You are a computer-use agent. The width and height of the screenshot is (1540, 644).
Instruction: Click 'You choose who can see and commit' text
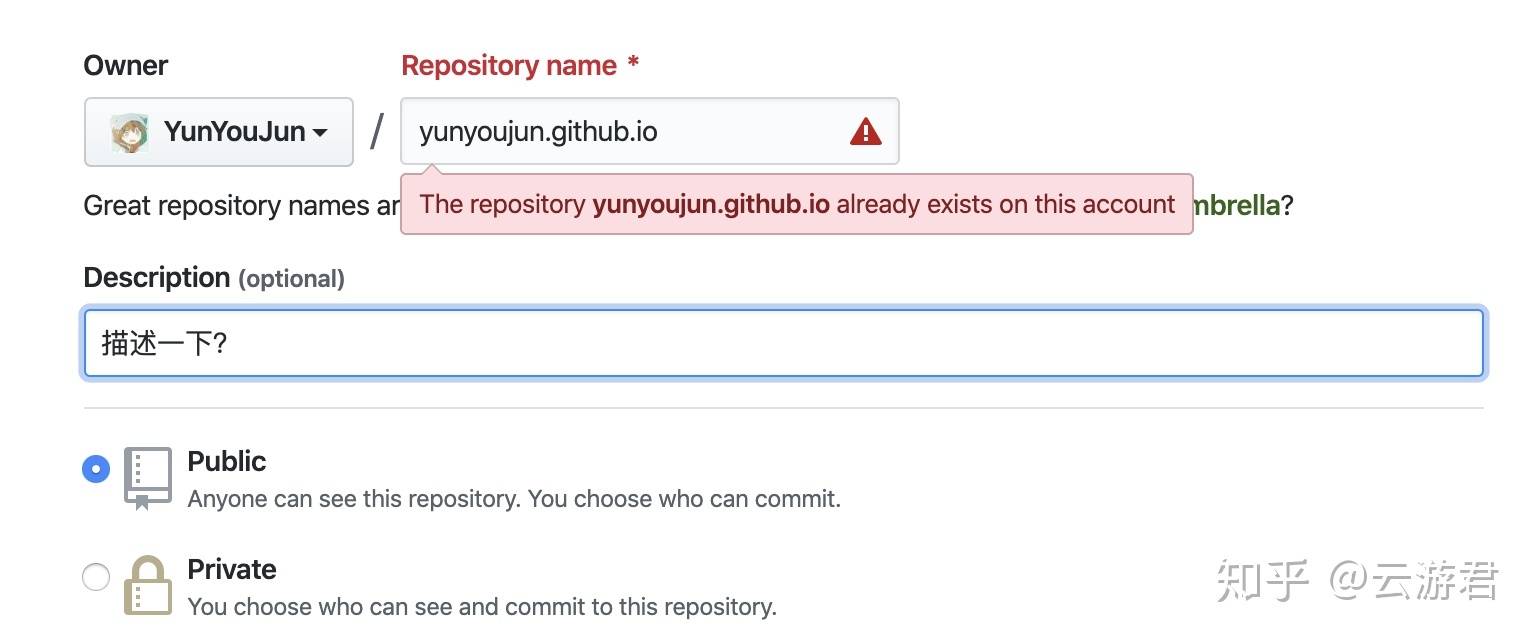[482, 606]
